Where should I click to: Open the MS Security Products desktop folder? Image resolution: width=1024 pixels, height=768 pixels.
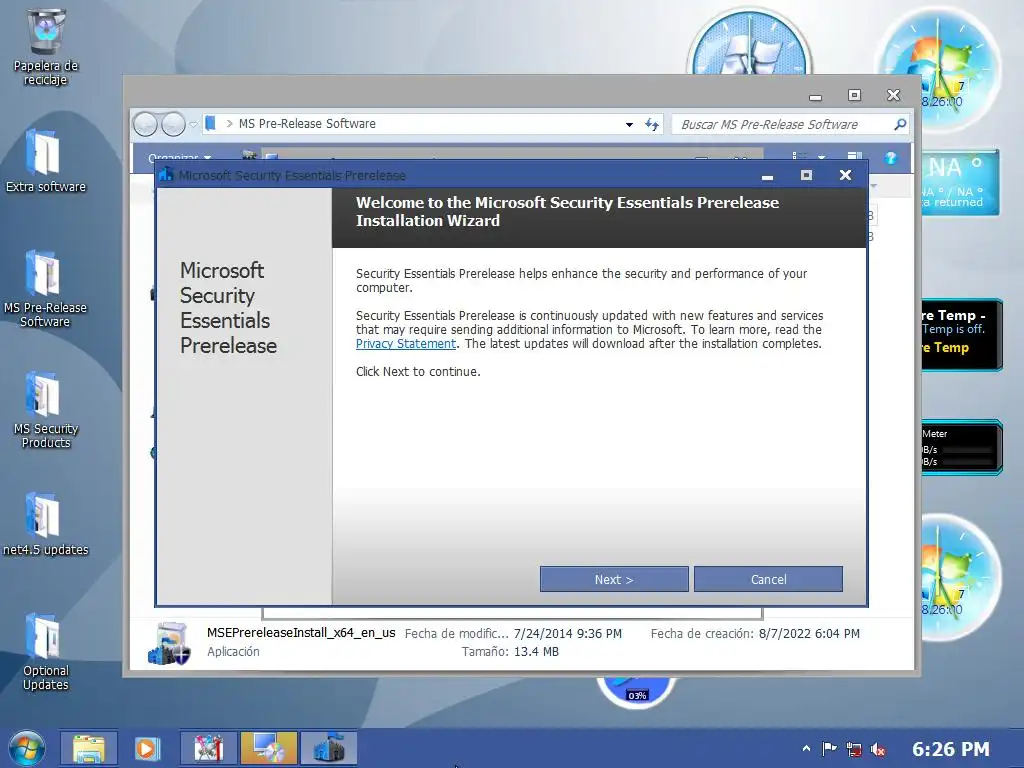tap(46, 410)
